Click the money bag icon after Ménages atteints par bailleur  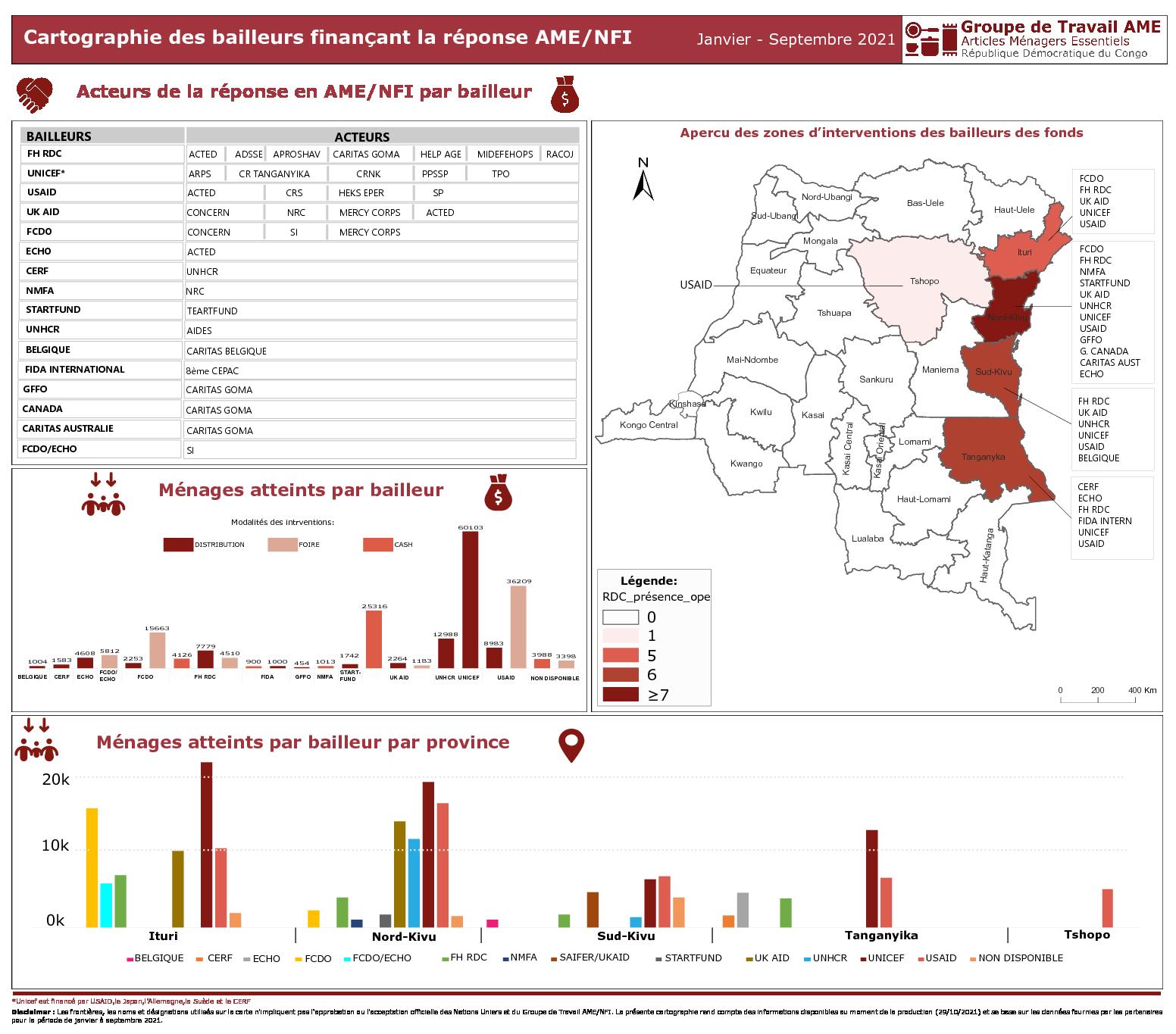point(498,492)
